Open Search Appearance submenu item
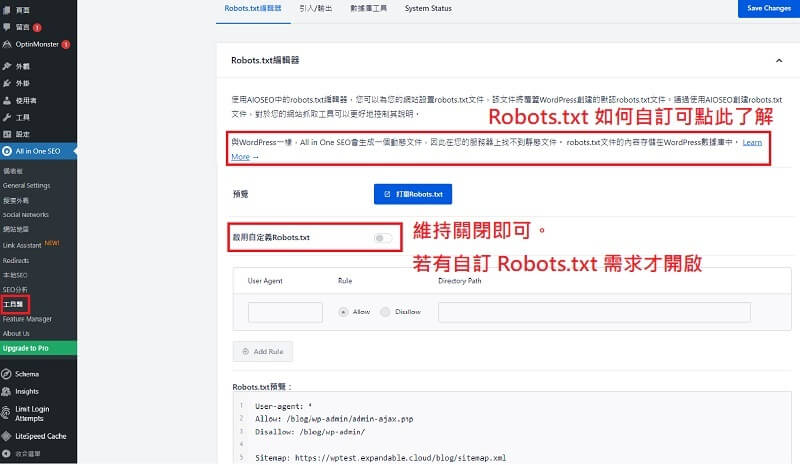Image resolution: width=800 pixels, height=465 pixels. tap(16, 201)
